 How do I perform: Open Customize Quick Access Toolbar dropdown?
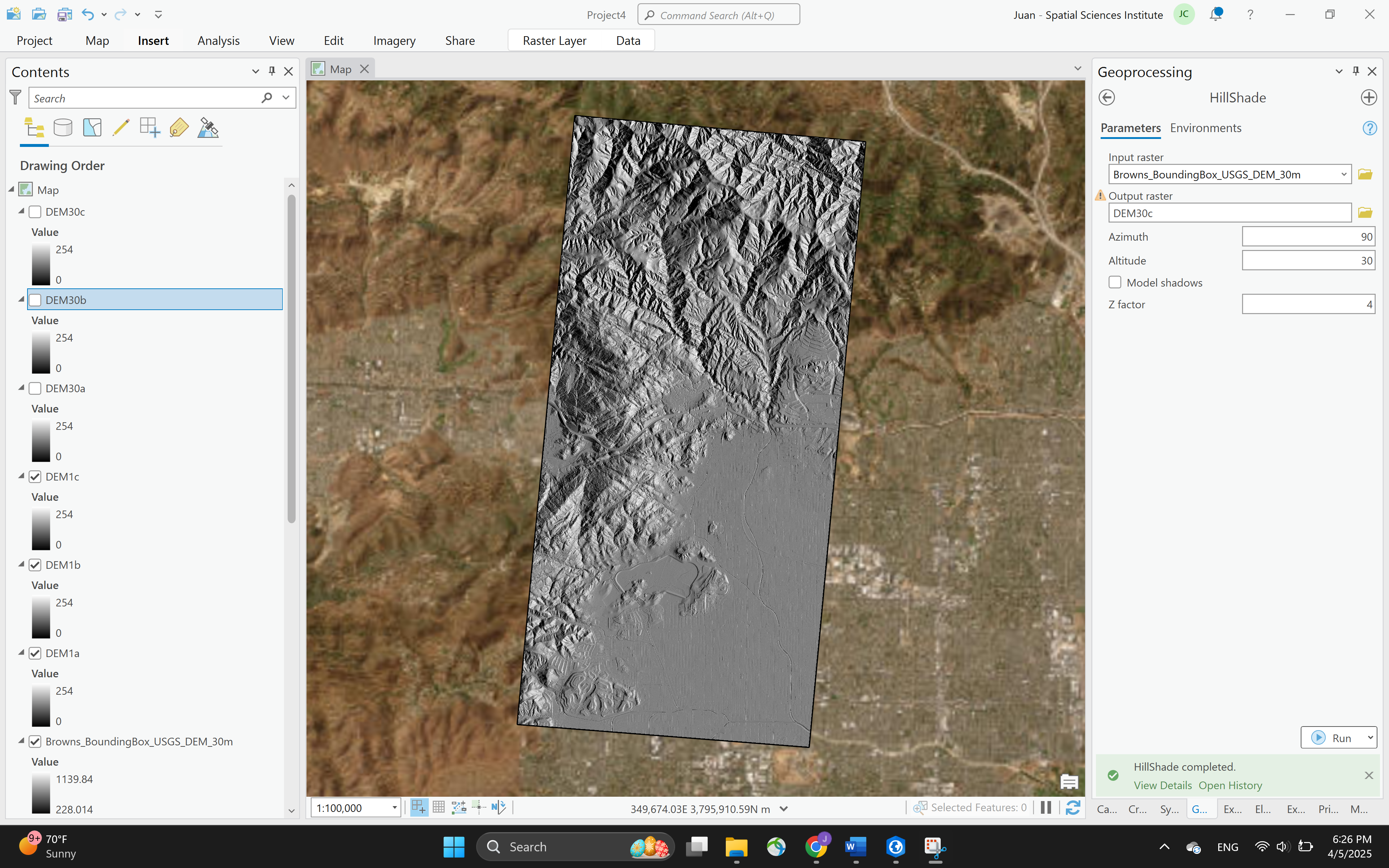click(x=158, y=14)
